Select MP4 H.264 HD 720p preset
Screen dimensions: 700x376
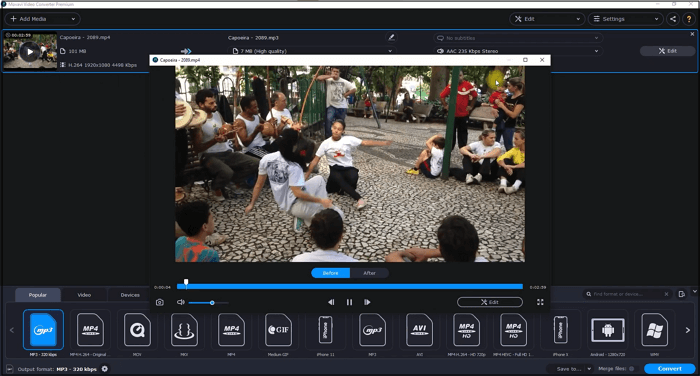pos(467,330)
